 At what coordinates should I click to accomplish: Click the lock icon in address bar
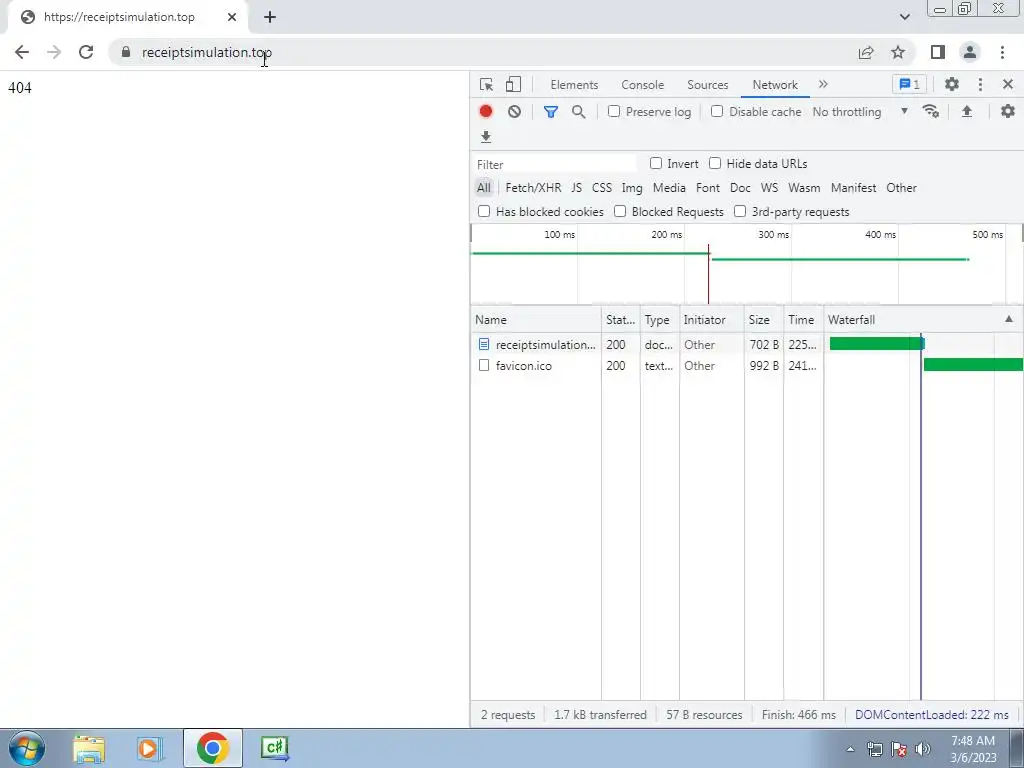(126, 52)
